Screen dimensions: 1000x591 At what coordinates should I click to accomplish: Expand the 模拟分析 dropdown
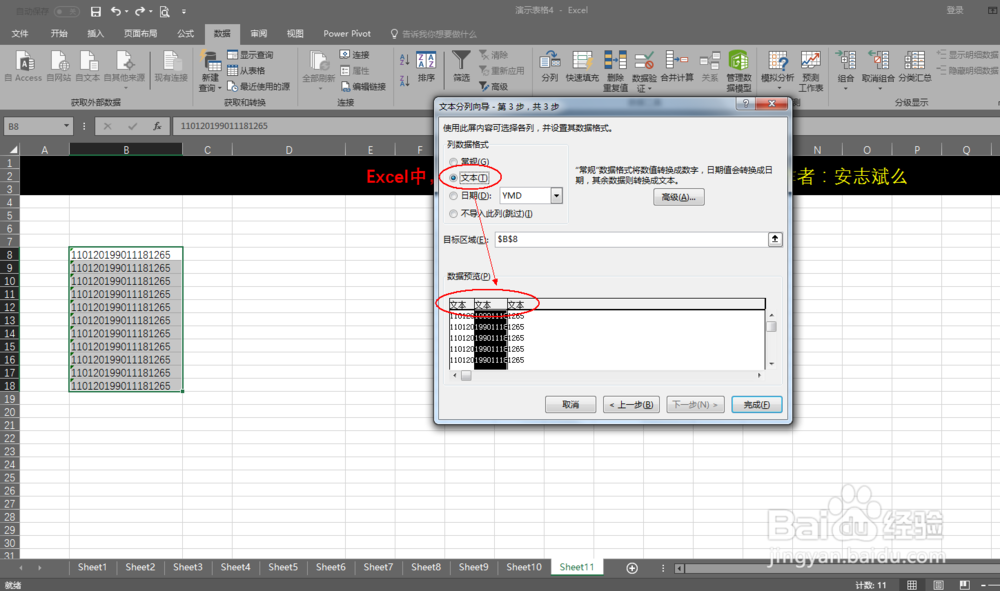click(779, 88)
